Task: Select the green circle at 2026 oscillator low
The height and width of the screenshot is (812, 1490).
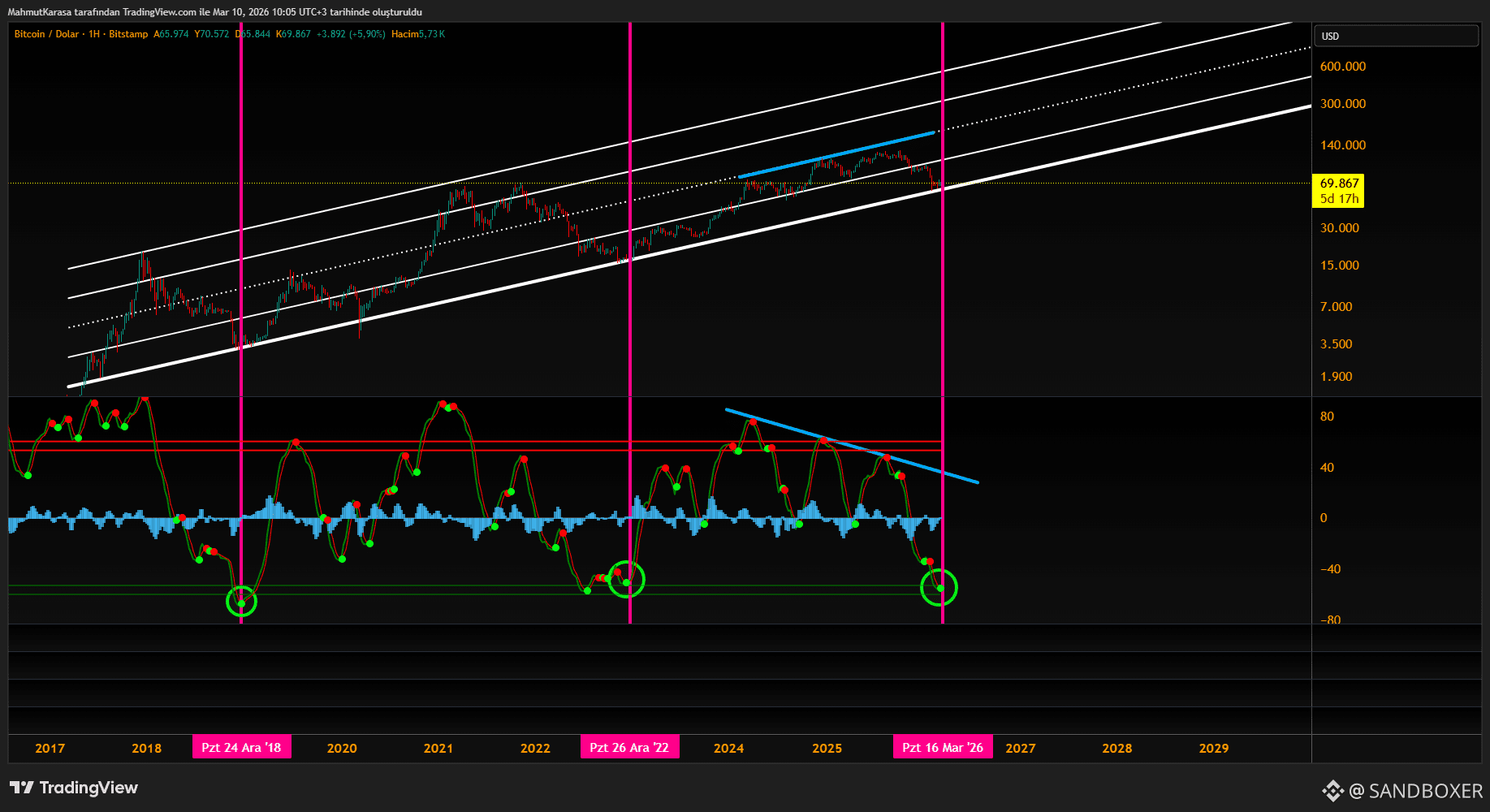Action: (x=939, y=587)
